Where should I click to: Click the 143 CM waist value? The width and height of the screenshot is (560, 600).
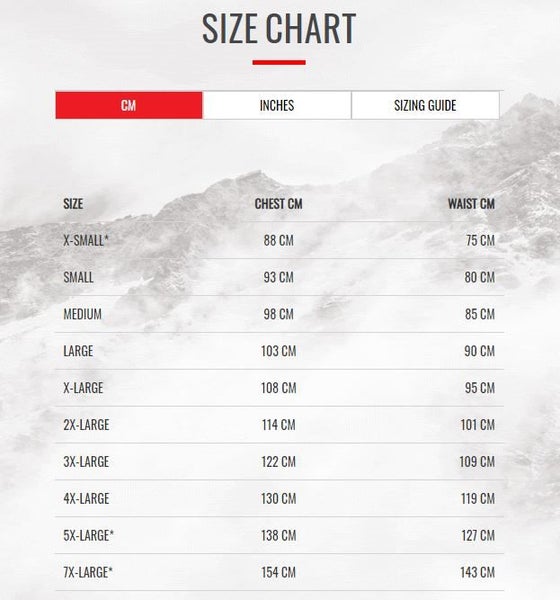477,572
